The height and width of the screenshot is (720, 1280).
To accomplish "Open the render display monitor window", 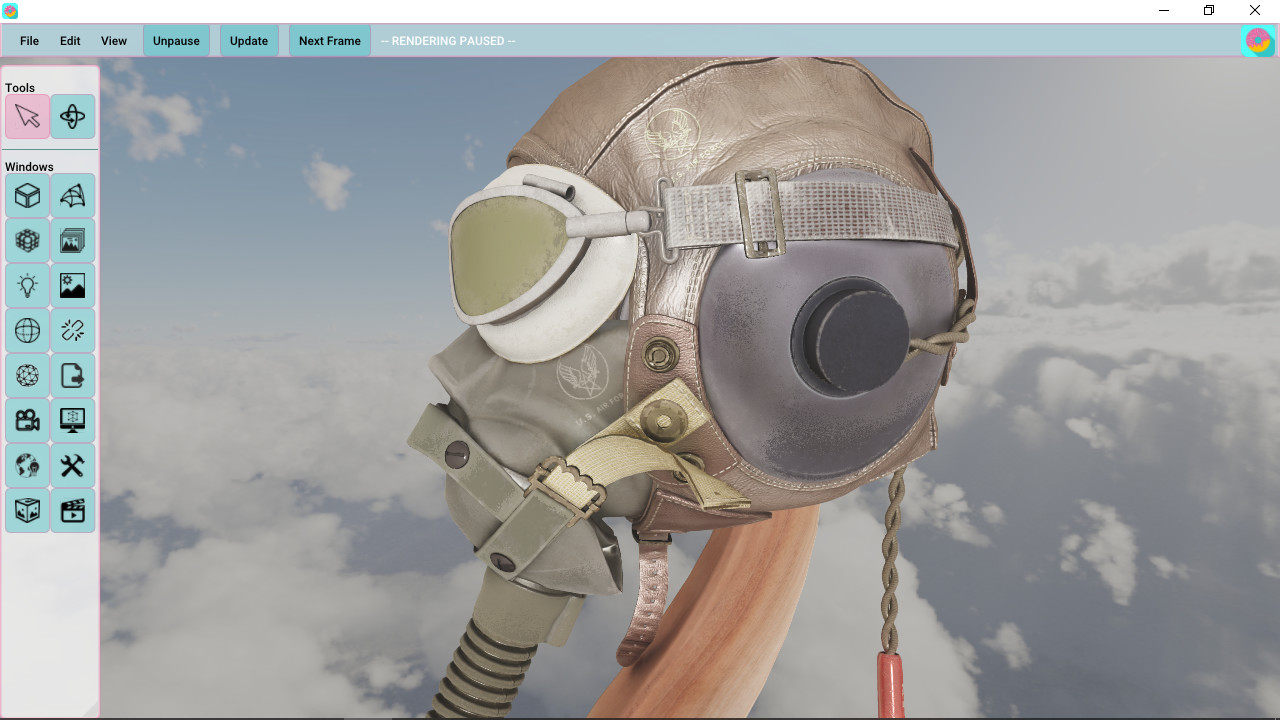I will click(x=72, y=420).
